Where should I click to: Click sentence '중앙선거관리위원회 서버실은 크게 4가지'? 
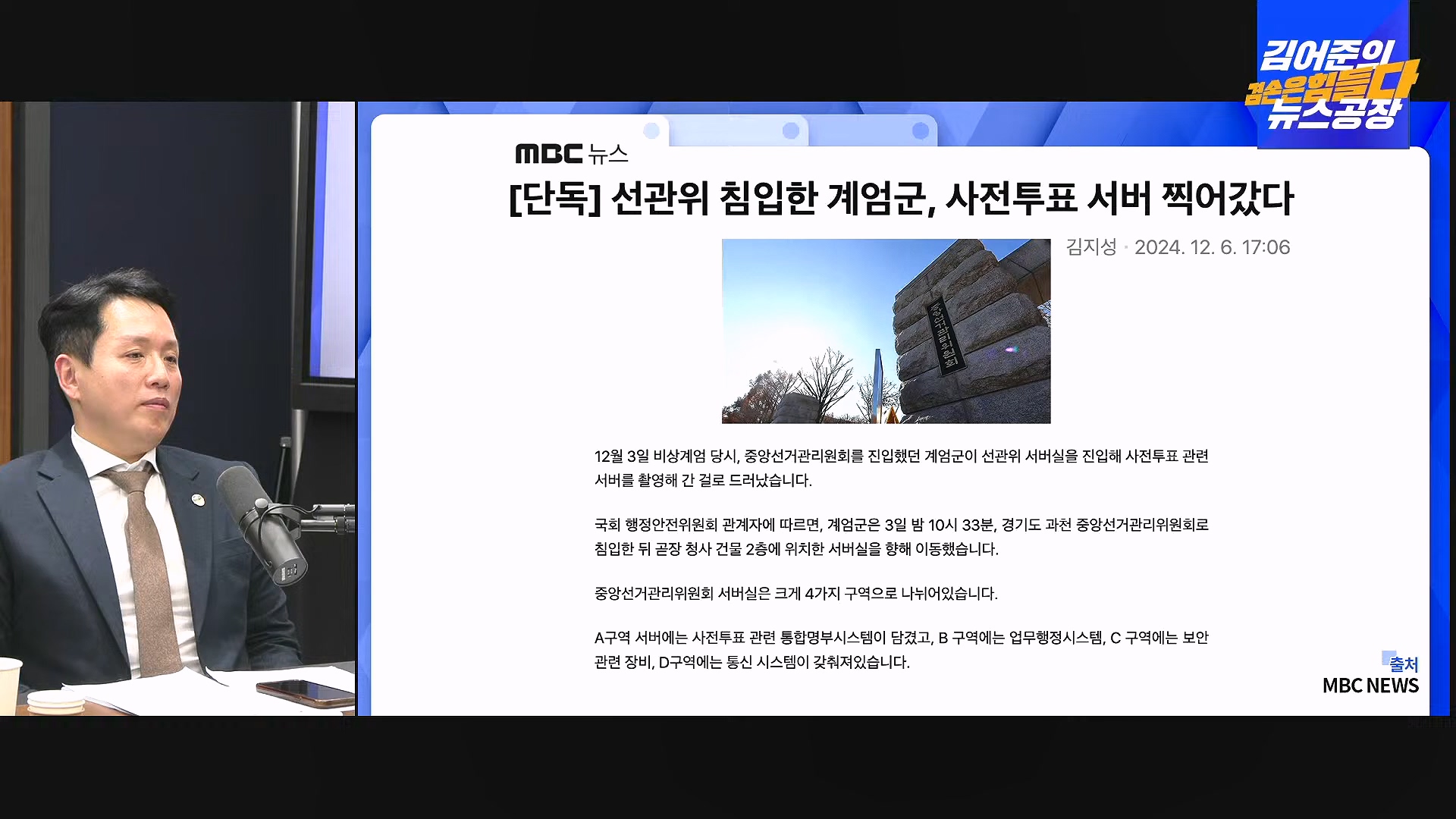pos(795,594)
